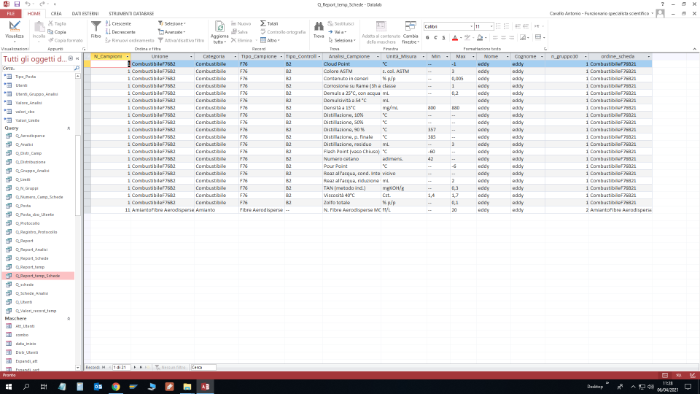The image size is (700, 394).
Task: Click Seleziona under Trova group
Action: 342,40
